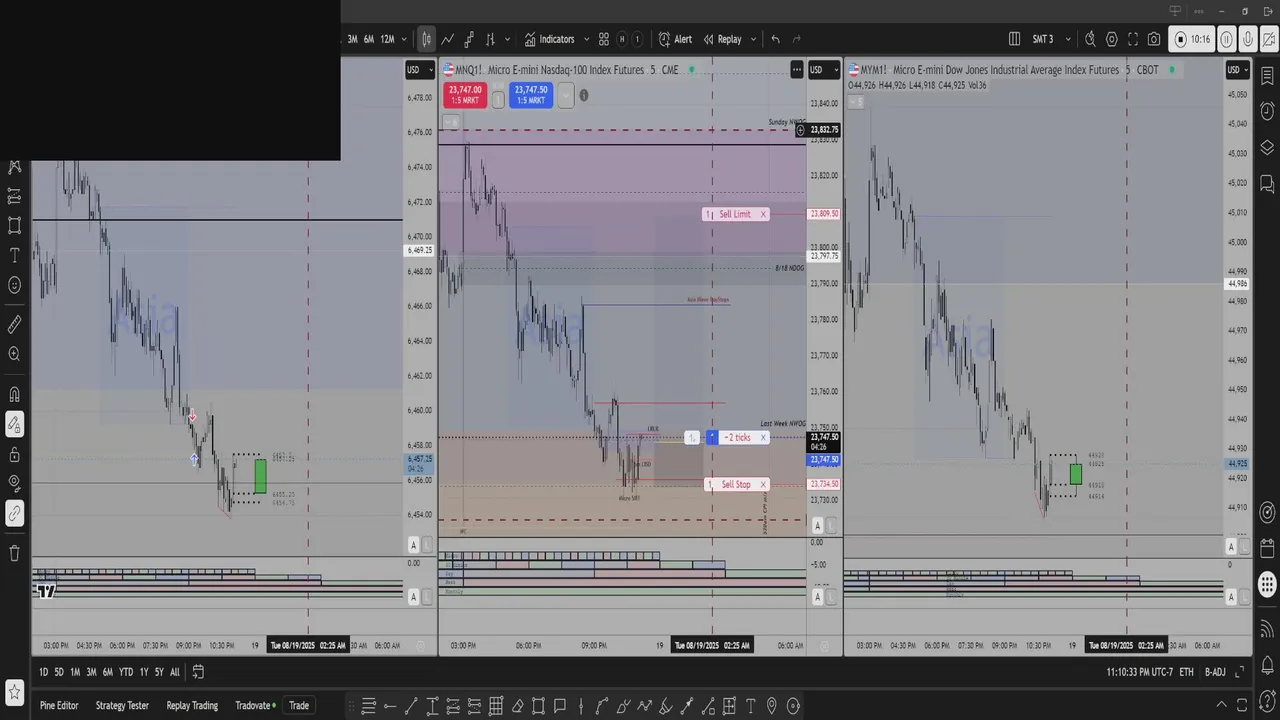This screenshot has height=720, width=1280.
Task: Open indicator templates grid icon
Action: tap(604, 39)
